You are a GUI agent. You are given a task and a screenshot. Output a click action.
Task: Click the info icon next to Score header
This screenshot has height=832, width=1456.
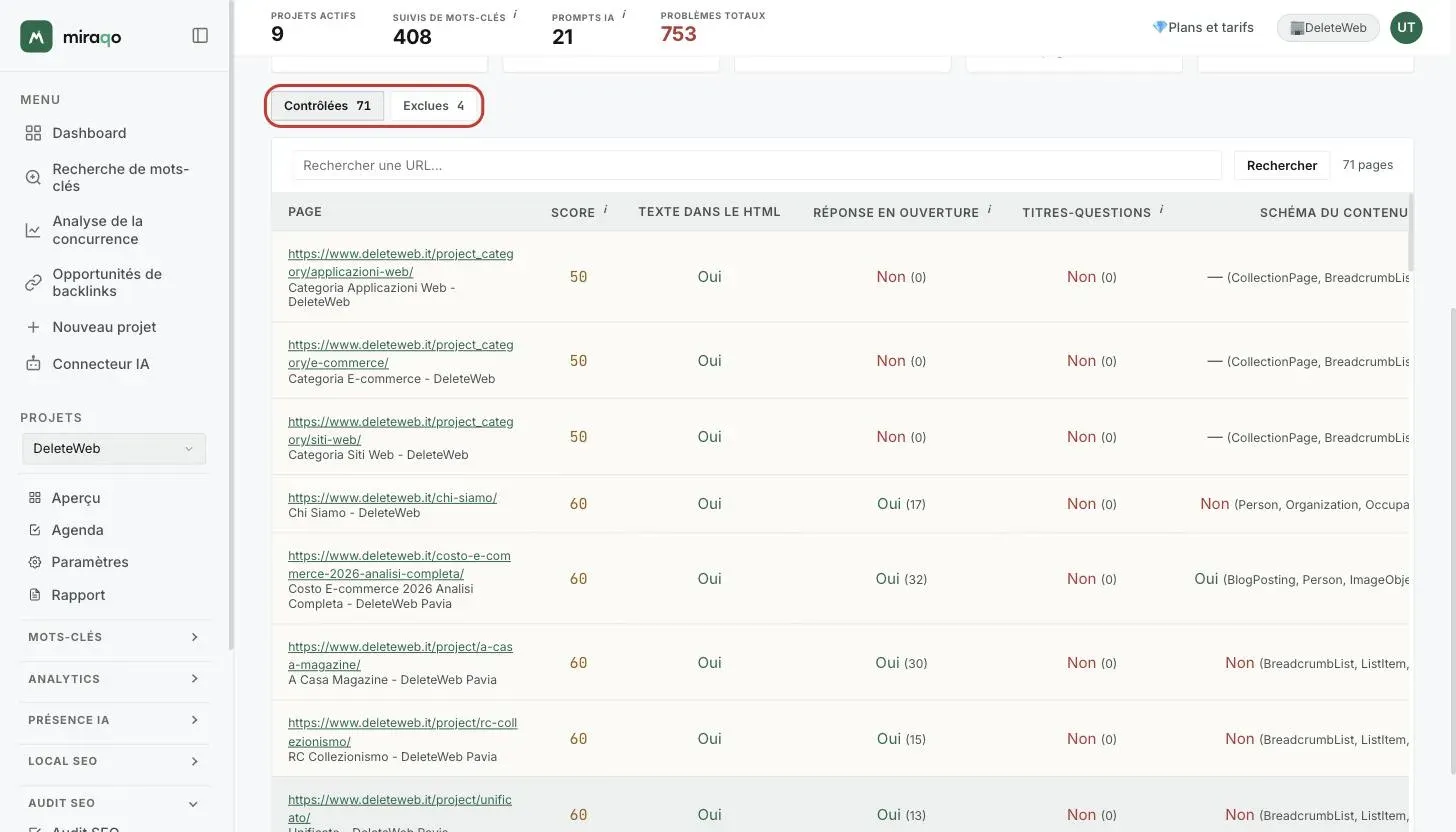(605, 210)
